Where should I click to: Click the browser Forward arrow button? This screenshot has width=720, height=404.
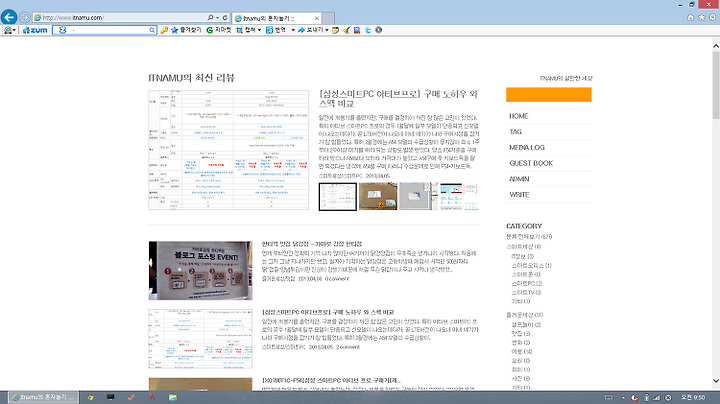click(x=24, y=17)
